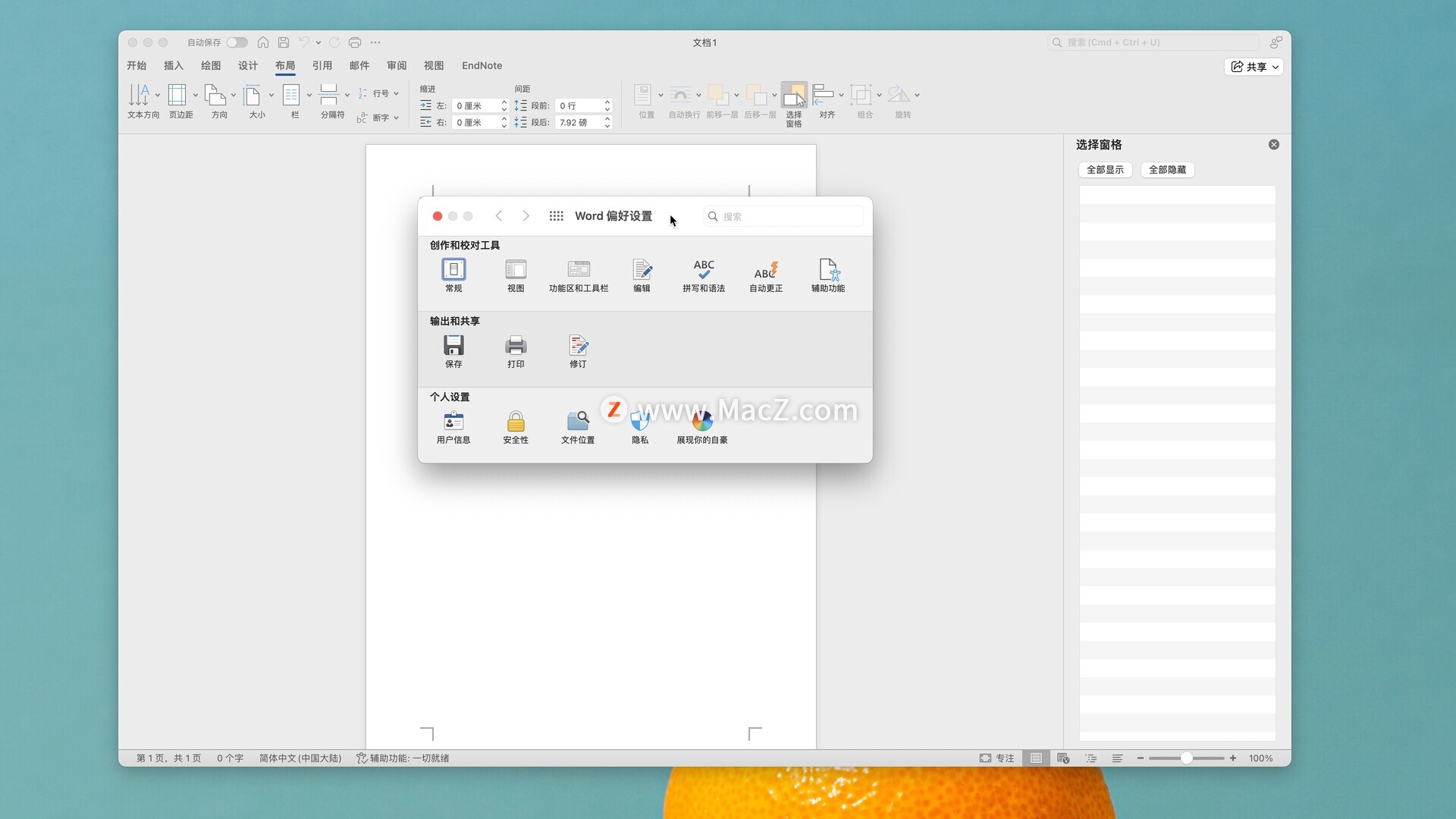Click the 段后 7.92 磅 spacing field

pyautogui.click(x=579, y=122)
